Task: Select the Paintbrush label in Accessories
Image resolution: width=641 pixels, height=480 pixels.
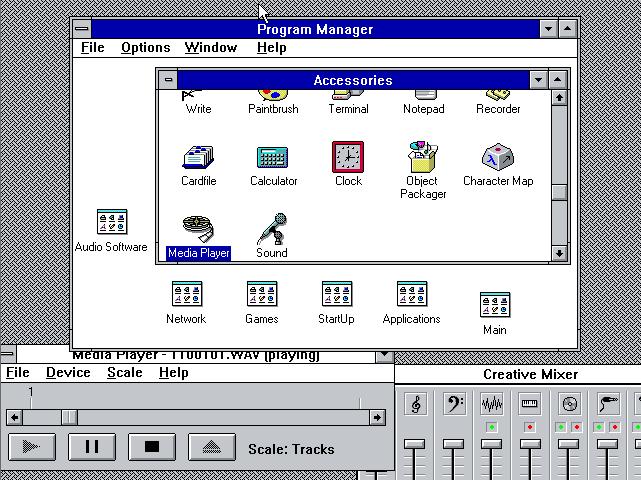Action: coord(273,109)
